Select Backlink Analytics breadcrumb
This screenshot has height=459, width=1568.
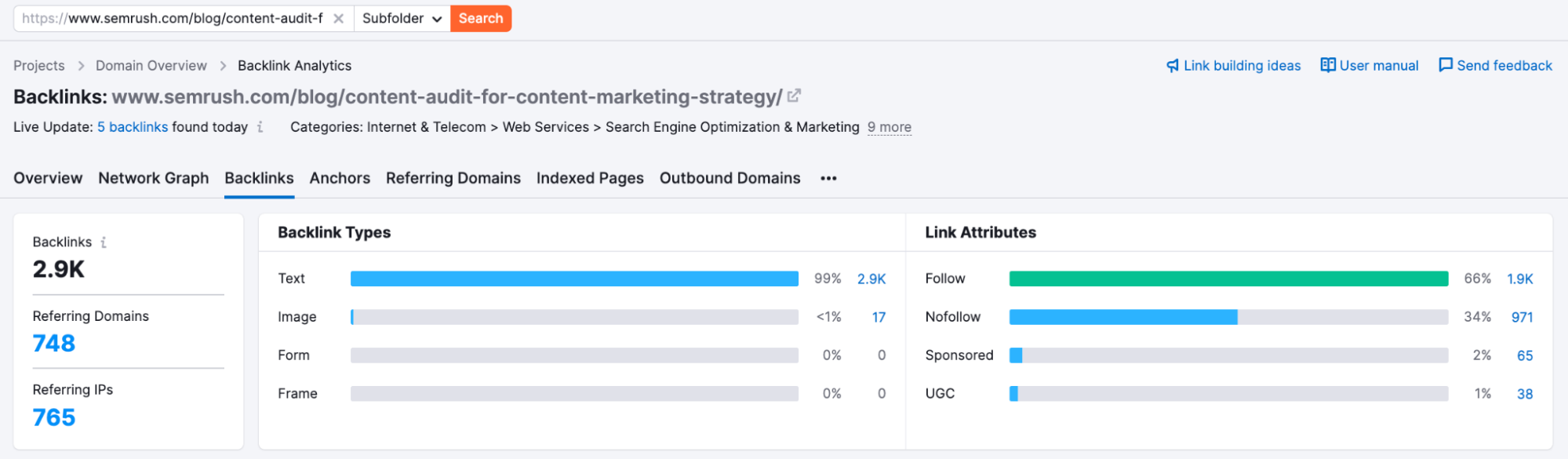click(294, 66)
